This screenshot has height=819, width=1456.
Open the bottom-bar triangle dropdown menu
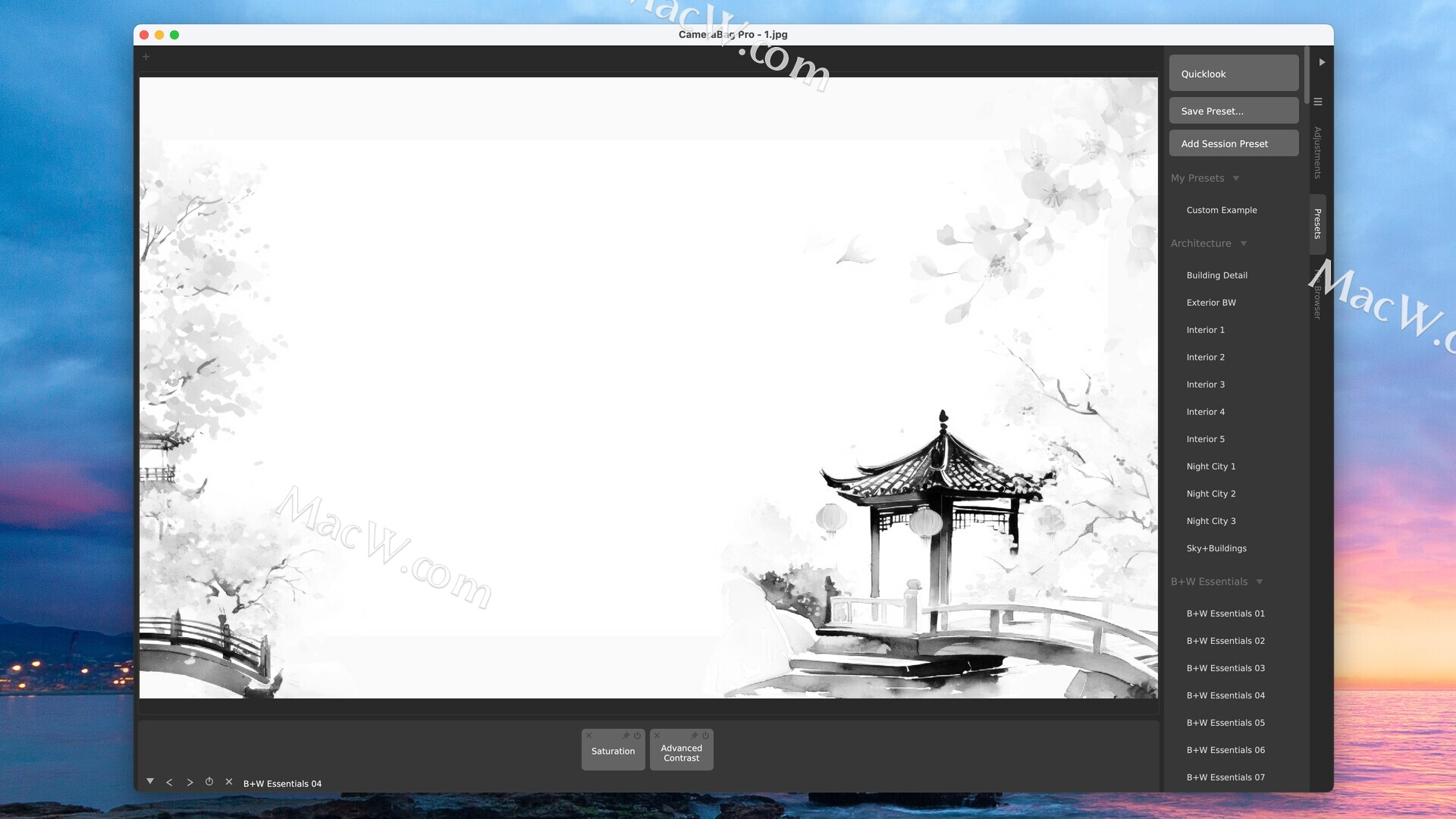[x=150, y=781]
